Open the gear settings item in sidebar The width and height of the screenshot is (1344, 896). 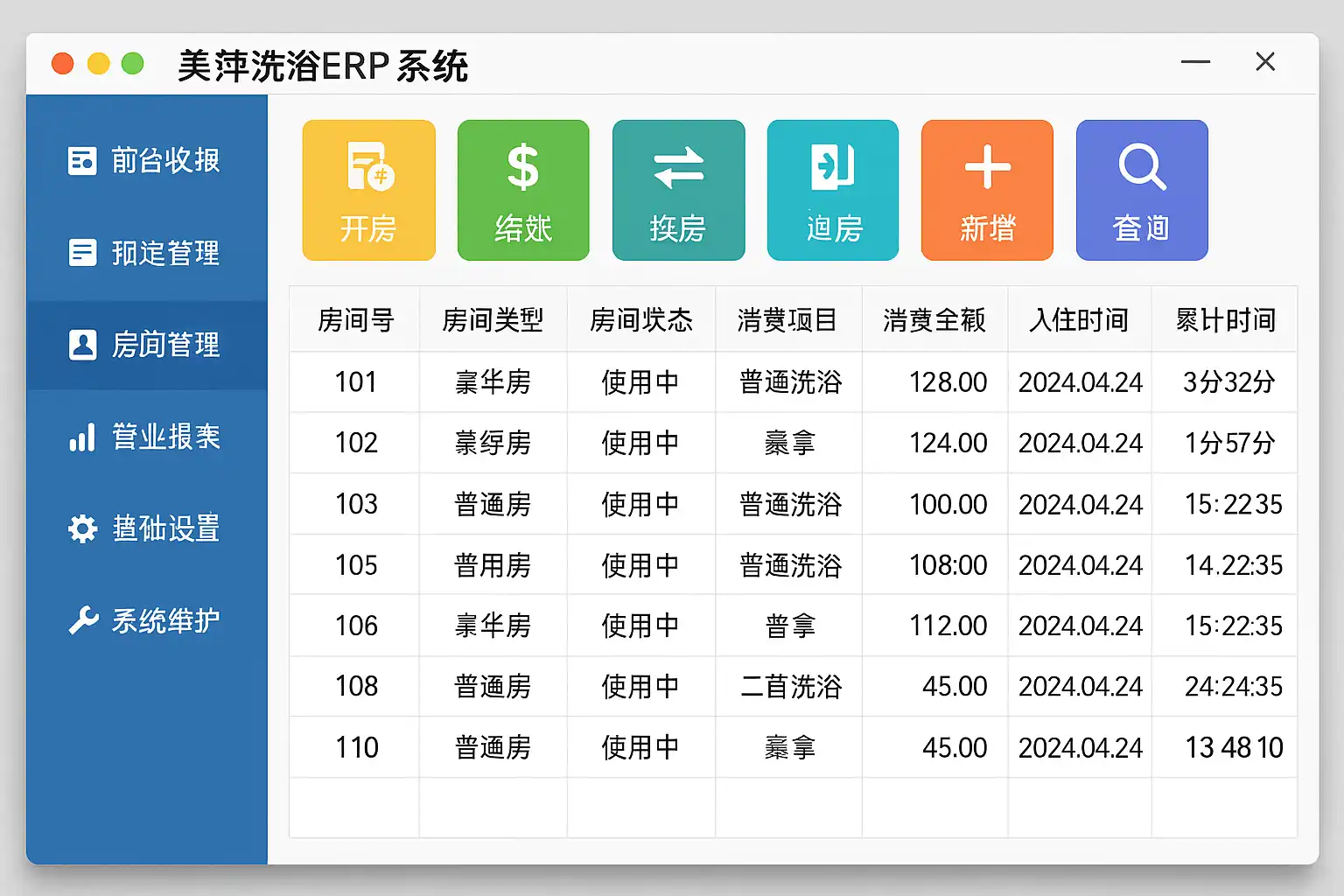[145, 528]
